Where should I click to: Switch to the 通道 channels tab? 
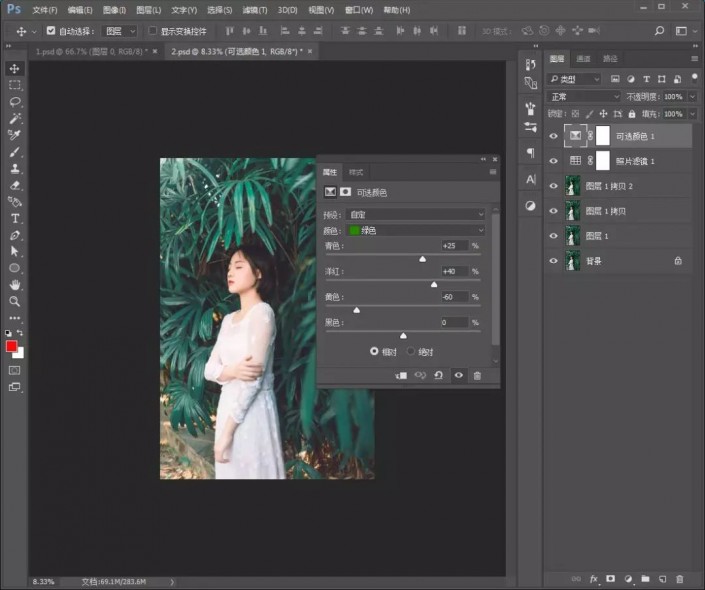583,58
